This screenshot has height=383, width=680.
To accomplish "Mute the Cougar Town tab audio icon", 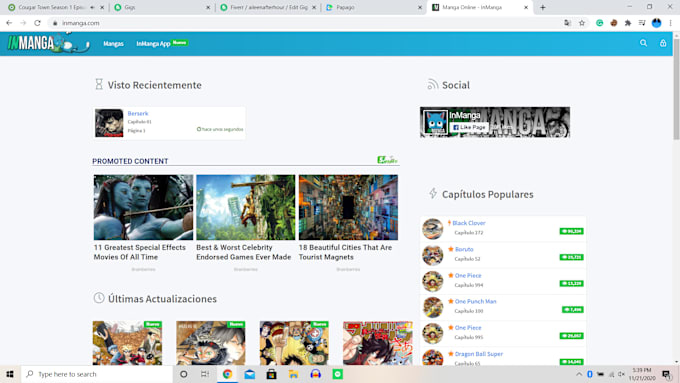I will [x=92, y=7].
